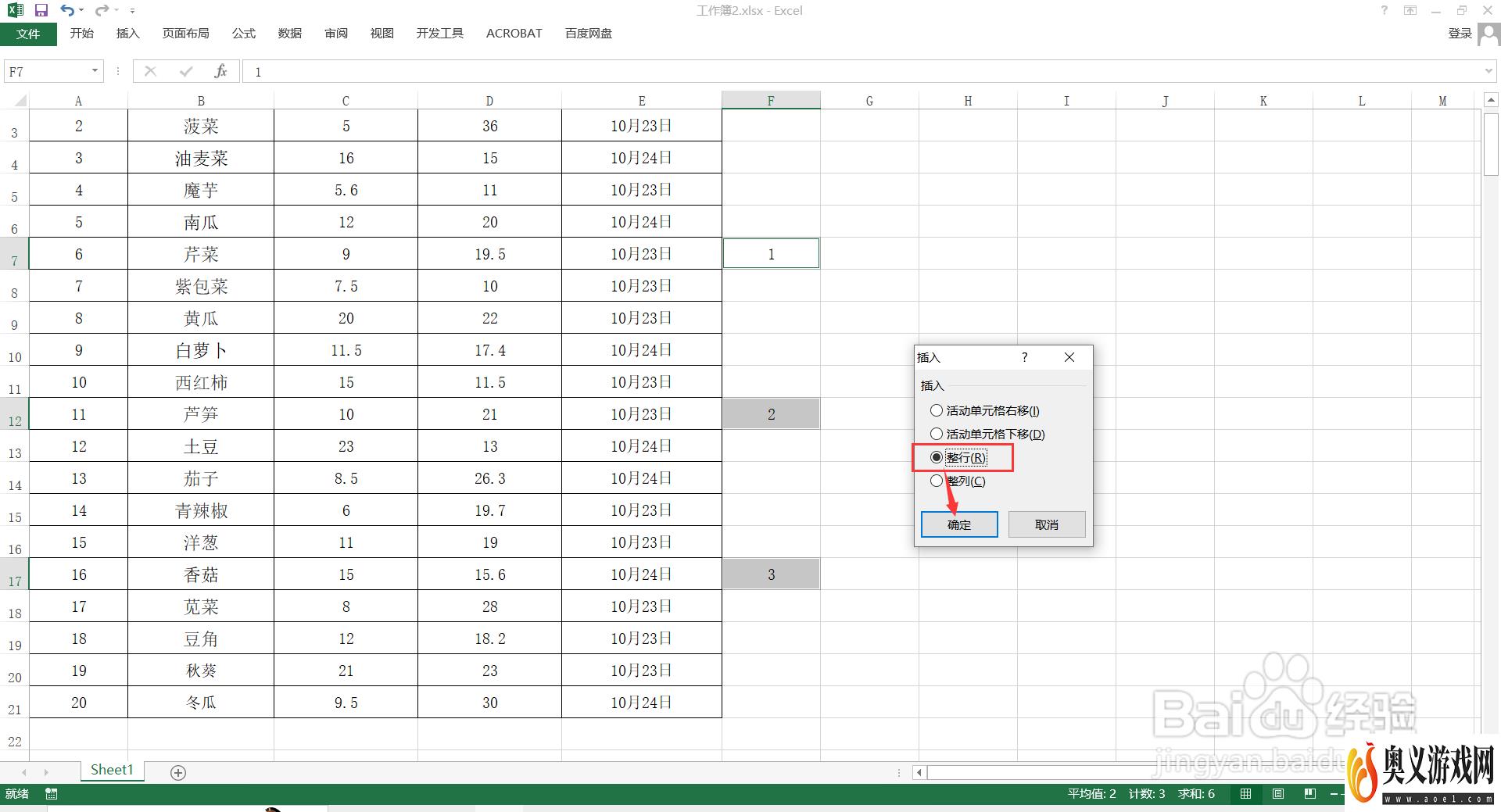This screenshot has height=812, width=1501.
Task: Open the 公式 tab
Action: coord(244,34)
